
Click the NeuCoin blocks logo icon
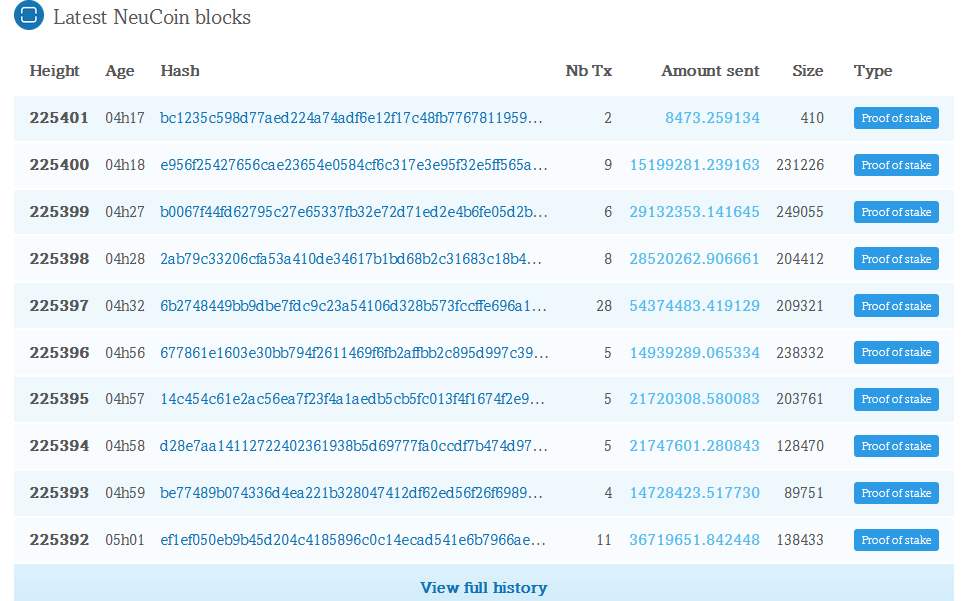pos(29,15)
